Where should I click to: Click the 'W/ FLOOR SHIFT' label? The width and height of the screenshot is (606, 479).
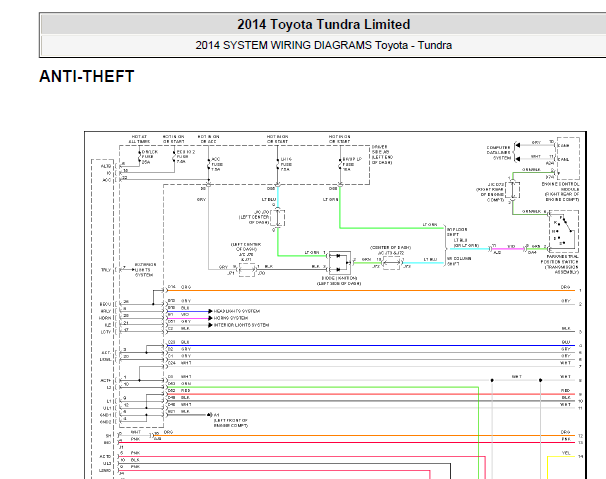tap(457, 232)
